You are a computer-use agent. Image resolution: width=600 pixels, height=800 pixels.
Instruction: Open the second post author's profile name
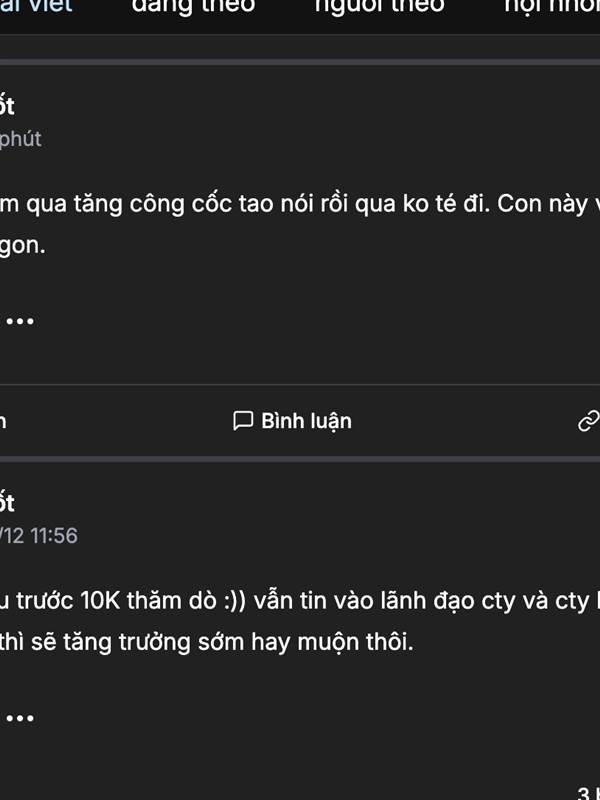point(7,503)
